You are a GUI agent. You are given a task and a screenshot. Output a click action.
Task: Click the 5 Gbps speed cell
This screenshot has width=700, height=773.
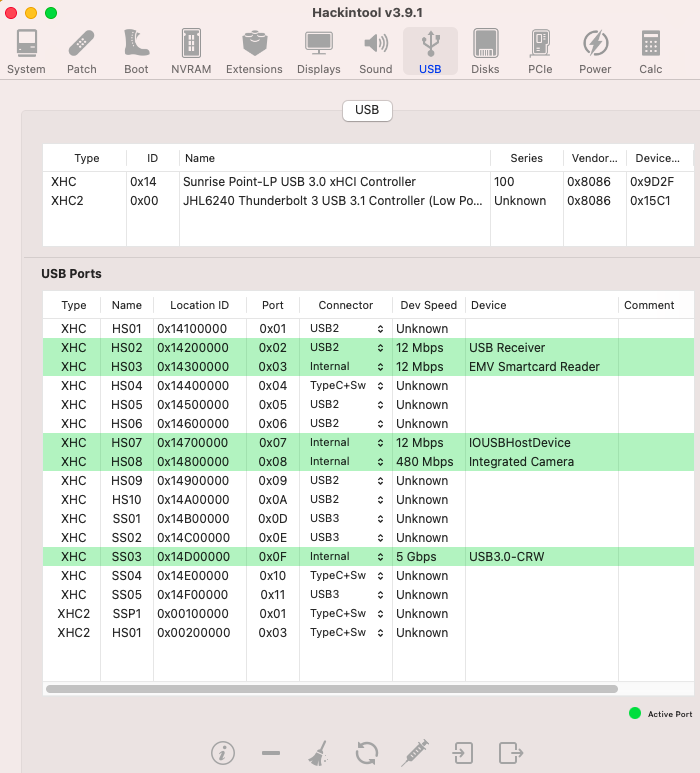pyautogui.click(x=416, y=557)
